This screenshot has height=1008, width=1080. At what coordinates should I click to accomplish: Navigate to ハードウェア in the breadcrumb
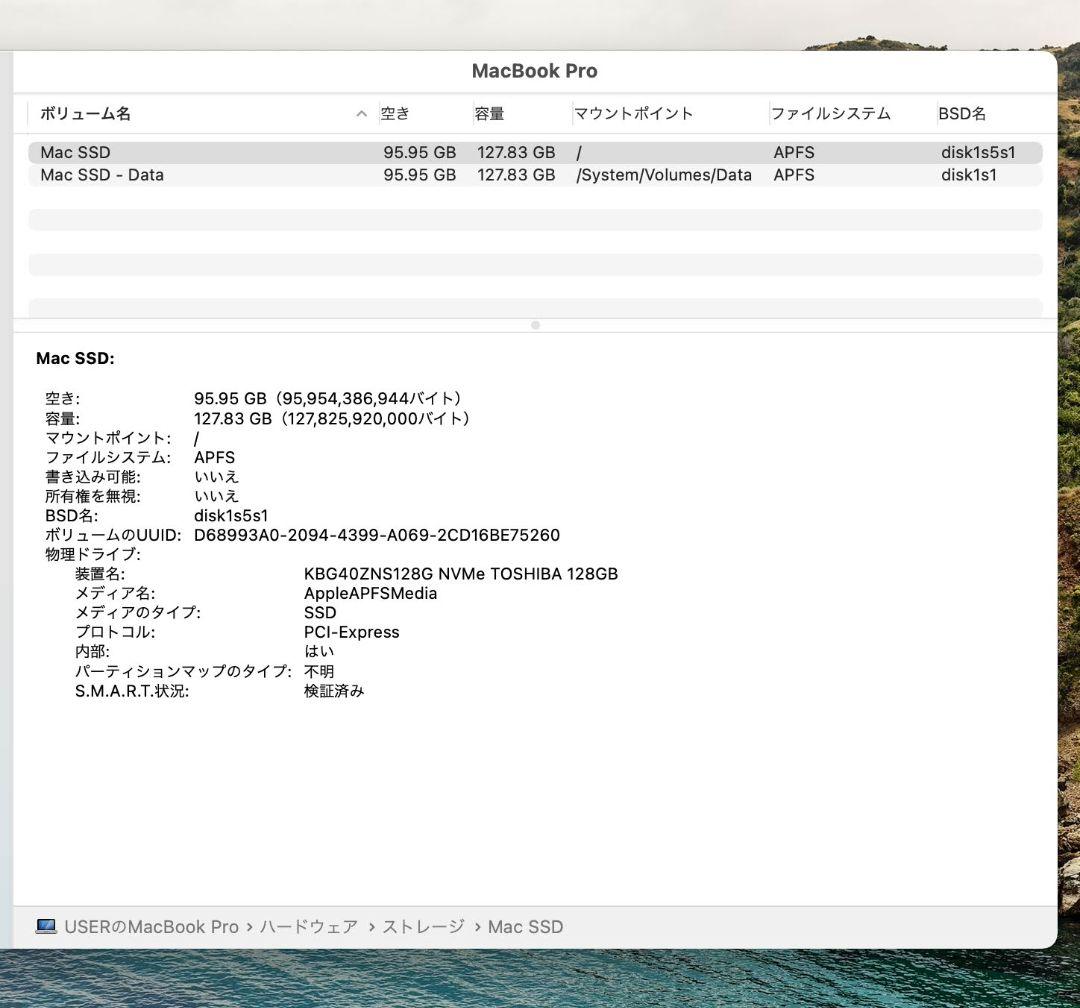point(310,926)
